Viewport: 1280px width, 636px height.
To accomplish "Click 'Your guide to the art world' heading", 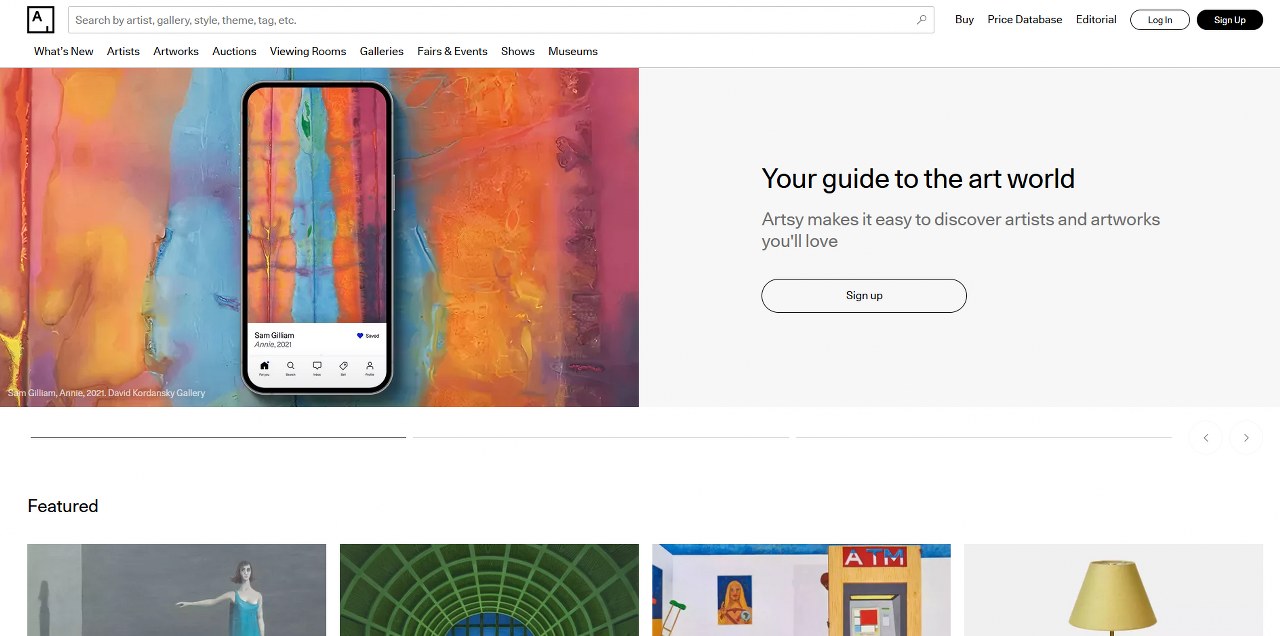I will point(918,179).
